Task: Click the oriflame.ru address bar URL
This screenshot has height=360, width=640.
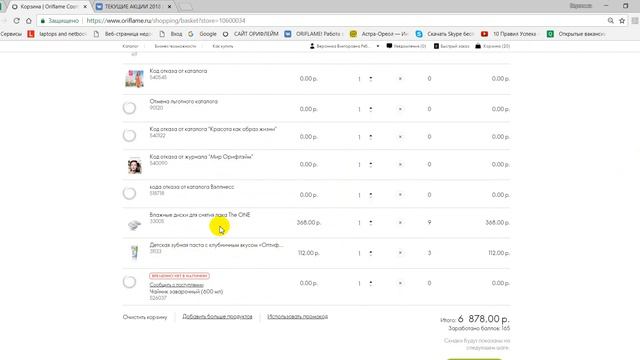Action: click(166, 20)
